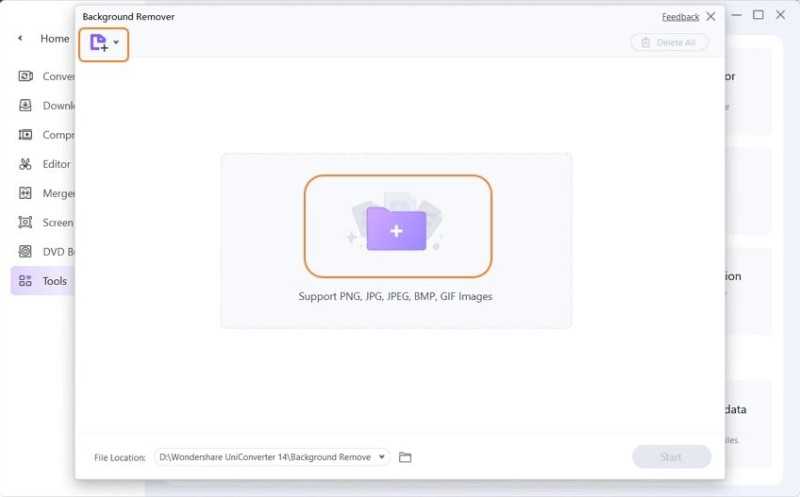Open the Editor scissors icon

point(25,164)
